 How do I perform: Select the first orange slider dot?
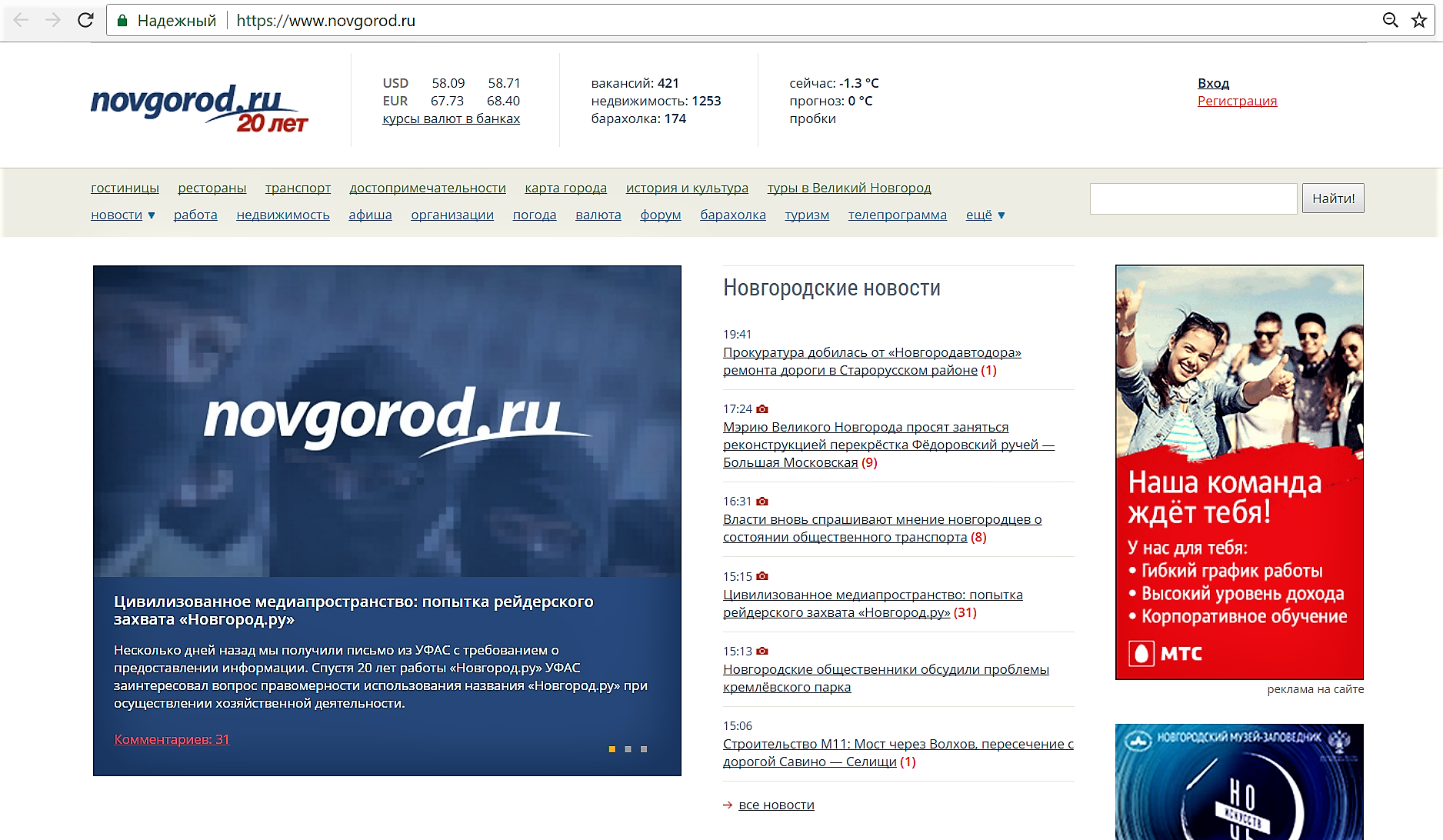[612, 749]
